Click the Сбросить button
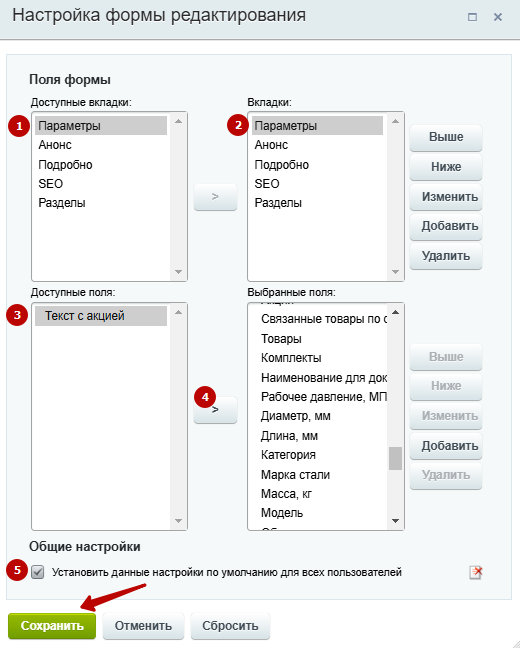Image resolution: width=520 pixels, height=648 pixels. pyautogui.click(x=230, y=626)
